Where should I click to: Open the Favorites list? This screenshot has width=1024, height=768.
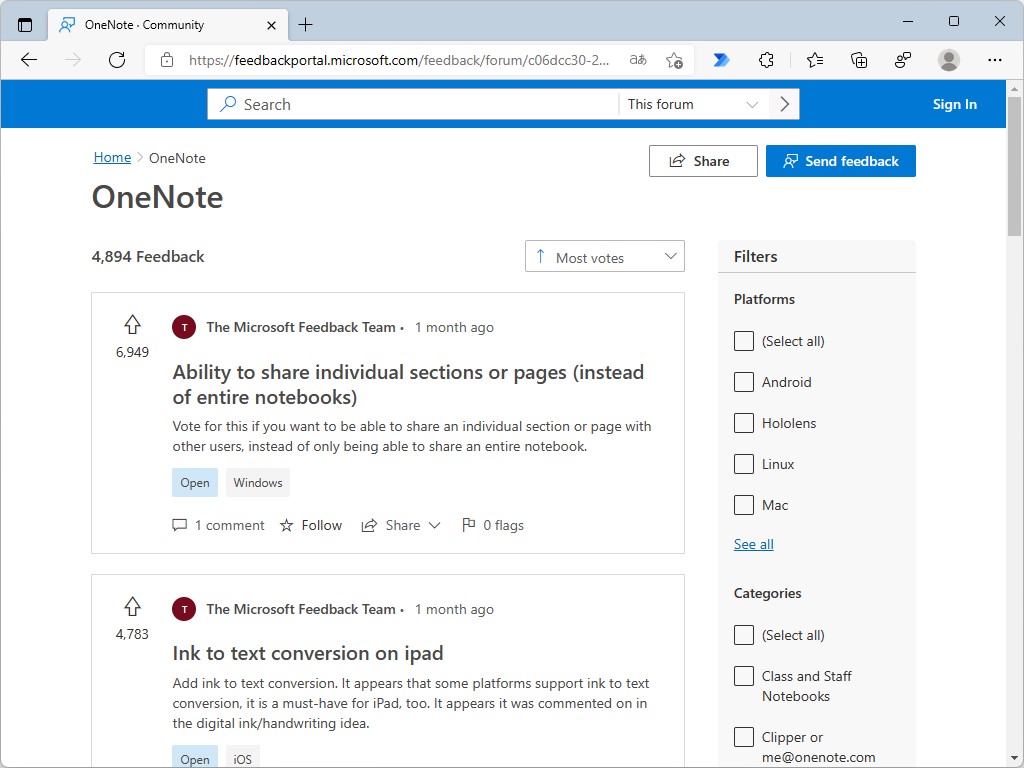(814, 60)
